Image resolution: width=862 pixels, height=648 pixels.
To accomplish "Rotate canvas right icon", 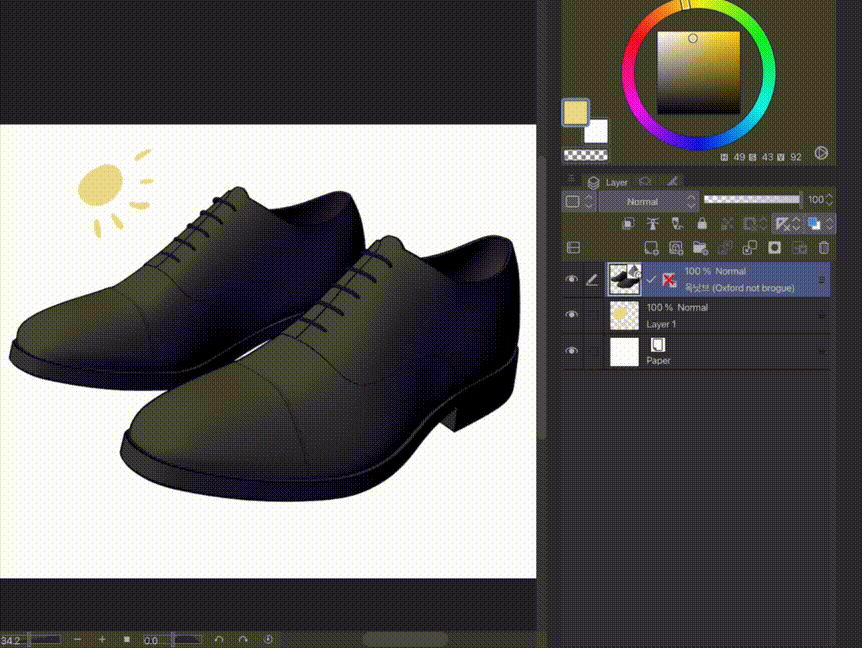I will 243,640.
